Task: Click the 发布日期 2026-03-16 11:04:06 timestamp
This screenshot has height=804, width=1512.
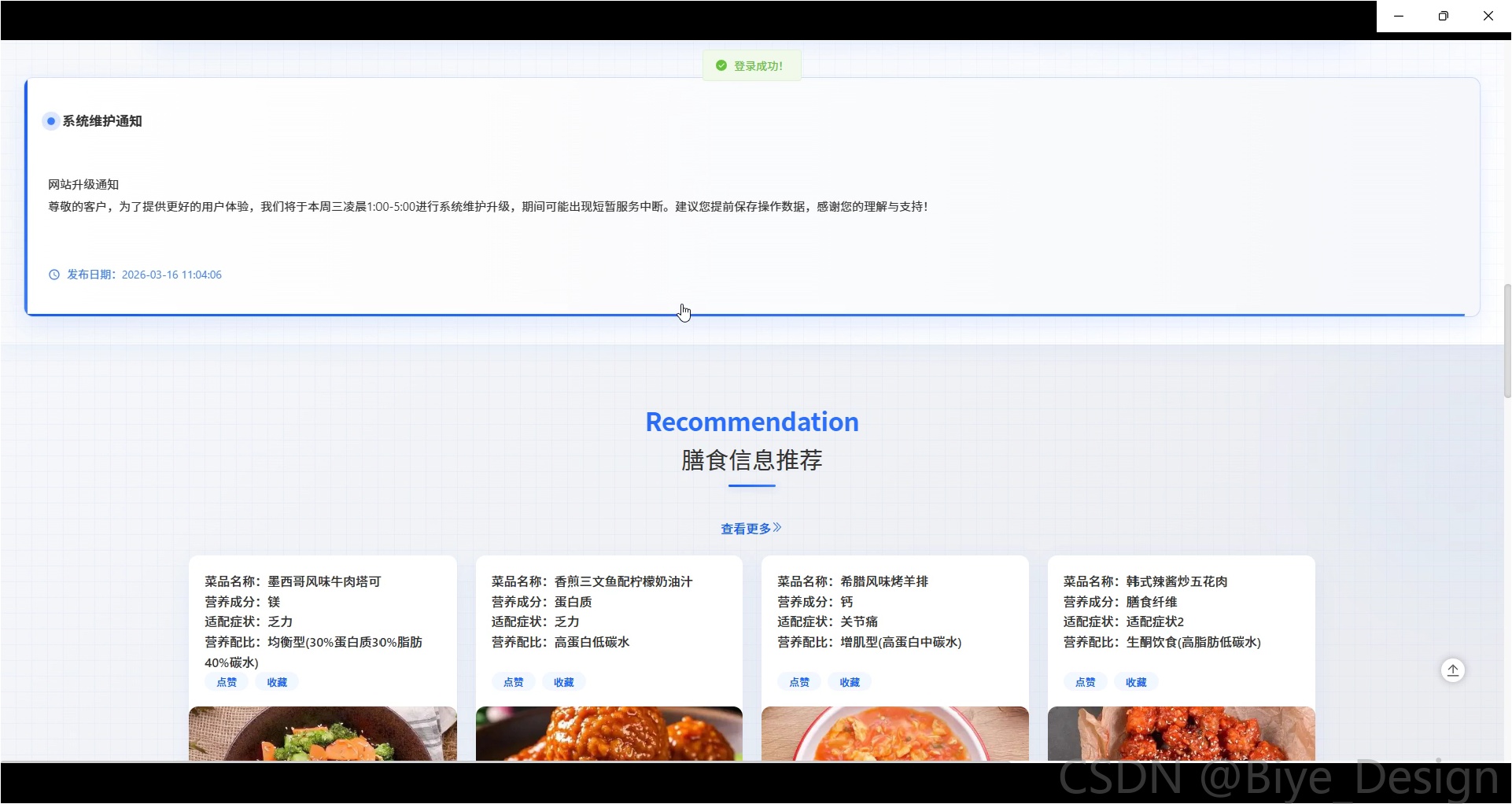Action: [x=144, y=275]
